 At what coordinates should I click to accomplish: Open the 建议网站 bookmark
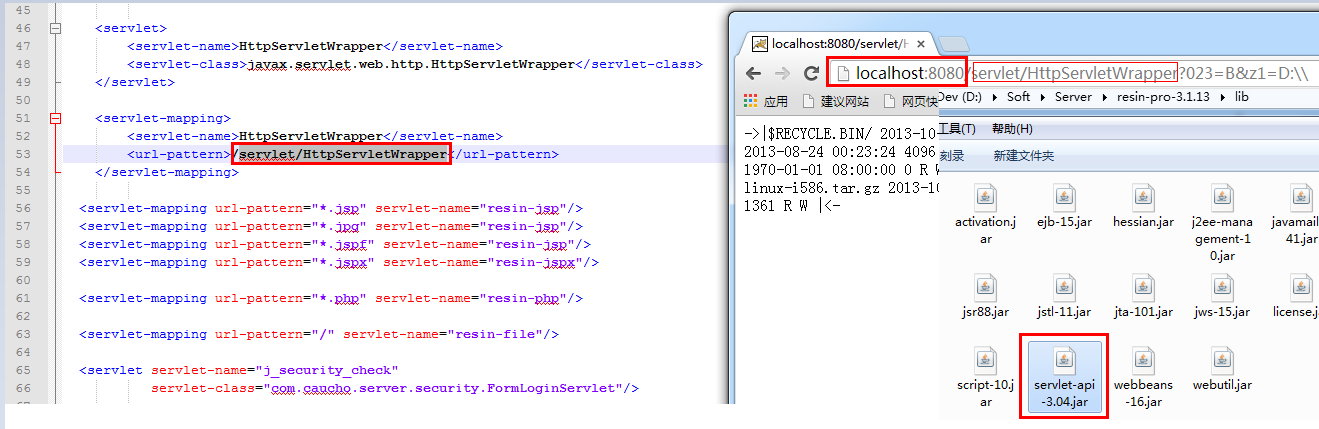coord(835,102)
